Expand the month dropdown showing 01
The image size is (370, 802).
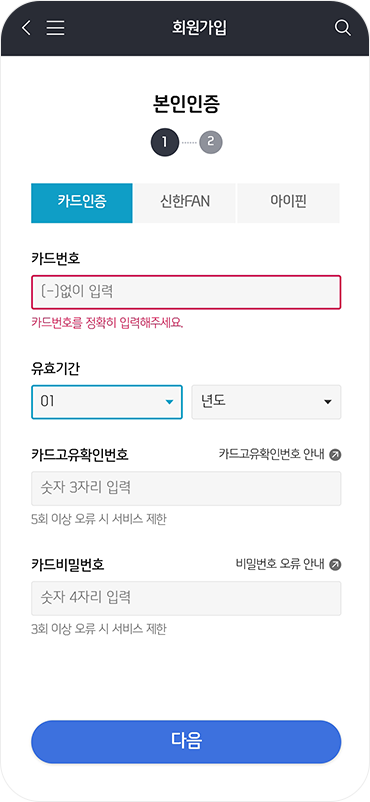click(x=107, y=402)
